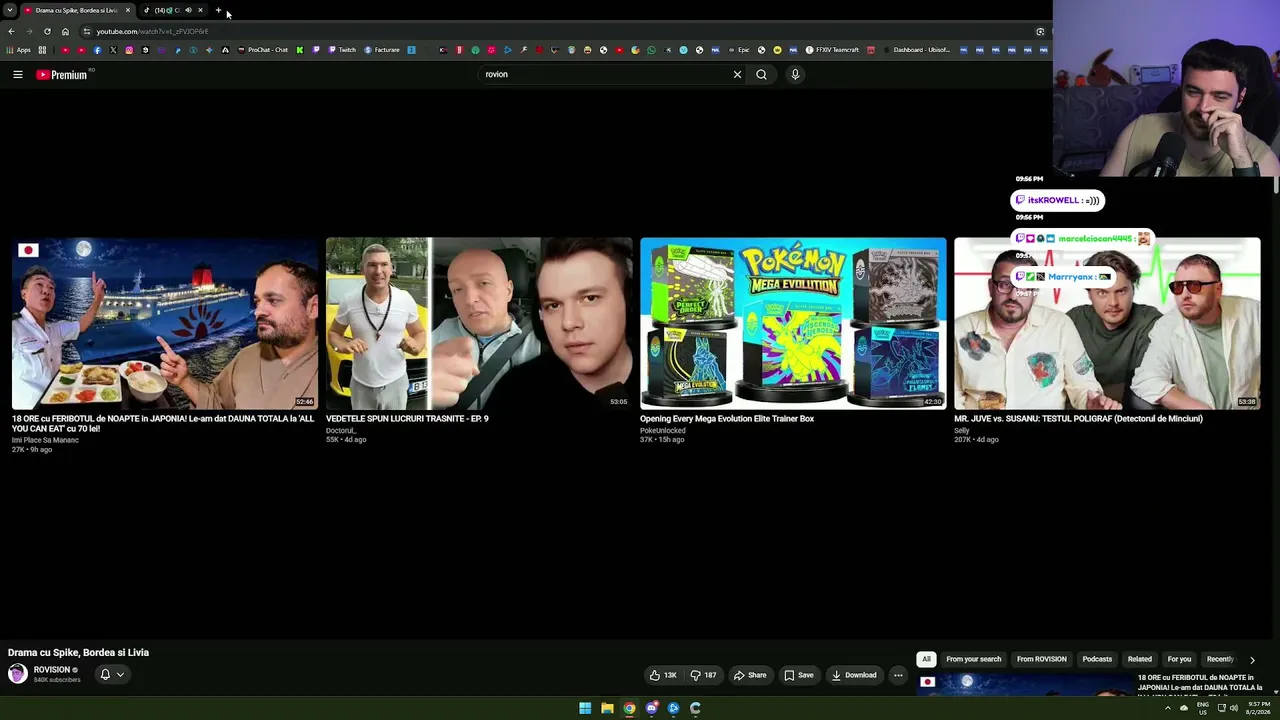Start voice search with the microphone
Image resolution: width=1280 pixels, height=720 pixels.
(x=795, y=74)
